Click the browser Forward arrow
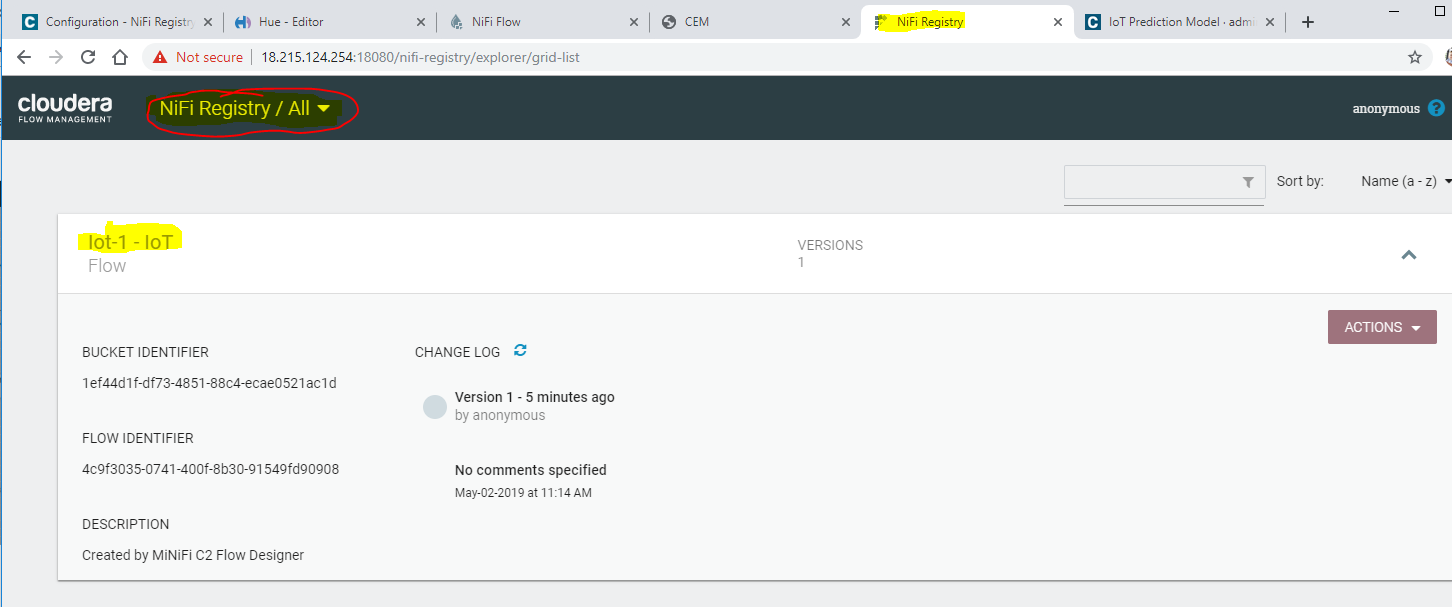The height and width of the screenshot is (607, 1452). pos(56,57)
